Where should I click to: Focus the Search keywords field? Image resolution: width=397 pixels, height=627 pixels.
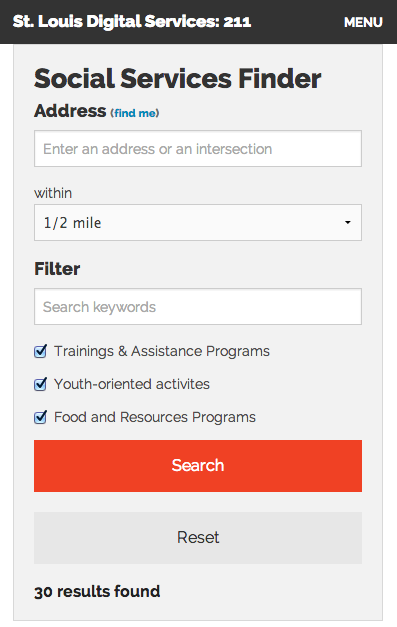(x=198, y=307)
